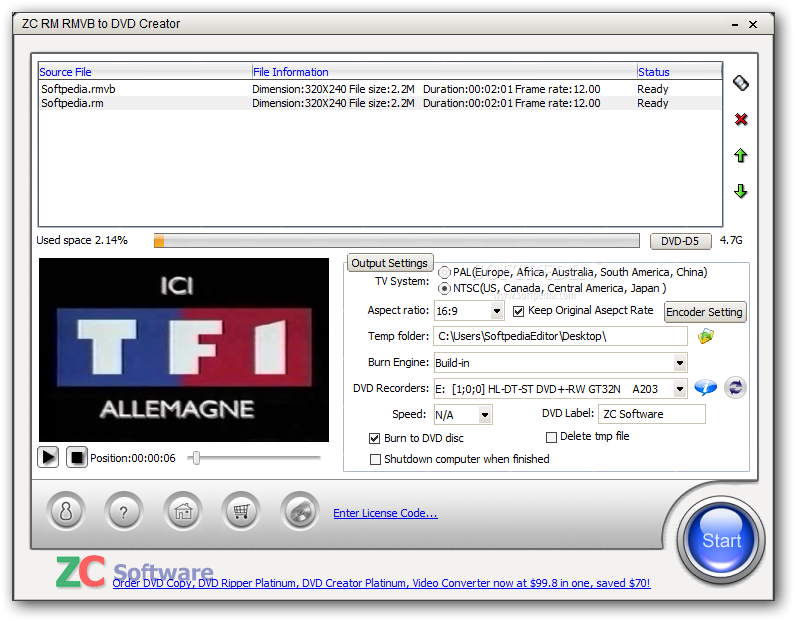
Task: Move file down with green down arrow
Action: 741,191
